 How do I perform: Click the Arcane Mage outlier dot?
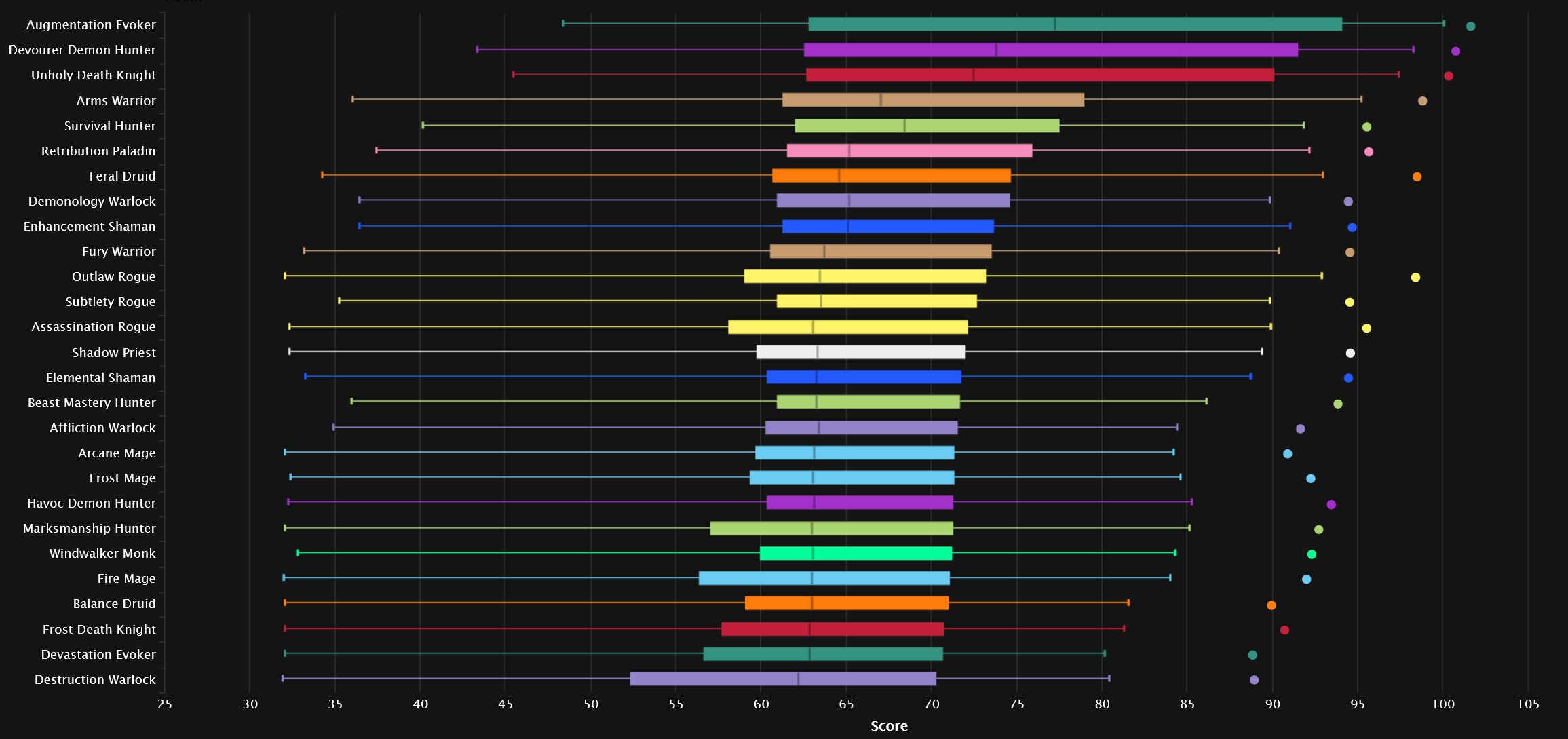click(x=1287, y=454)
